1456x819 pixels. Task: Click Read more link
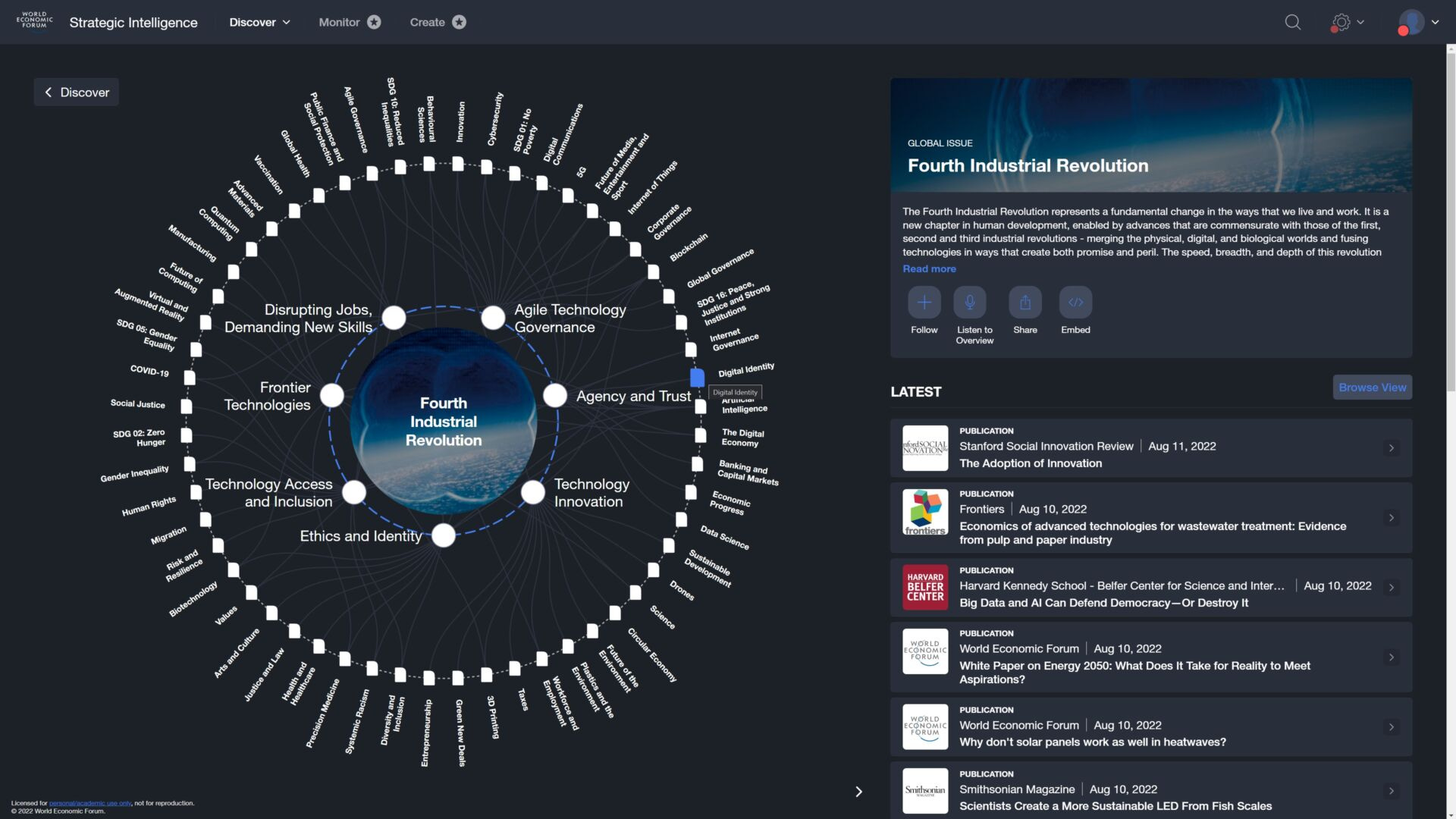click(x=929, y=268)
